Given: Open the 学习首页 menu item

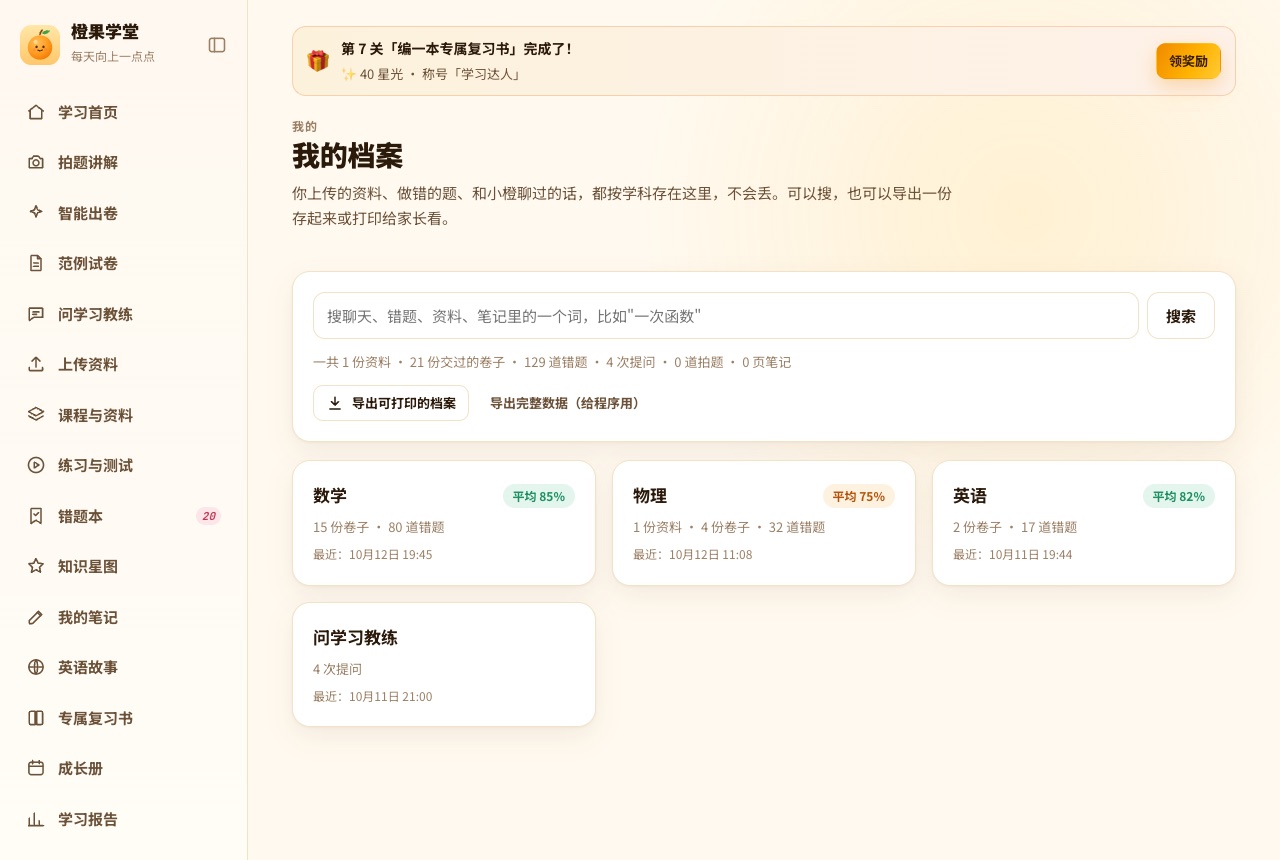Looking at the screenshot, I should (x=124, y=112).
